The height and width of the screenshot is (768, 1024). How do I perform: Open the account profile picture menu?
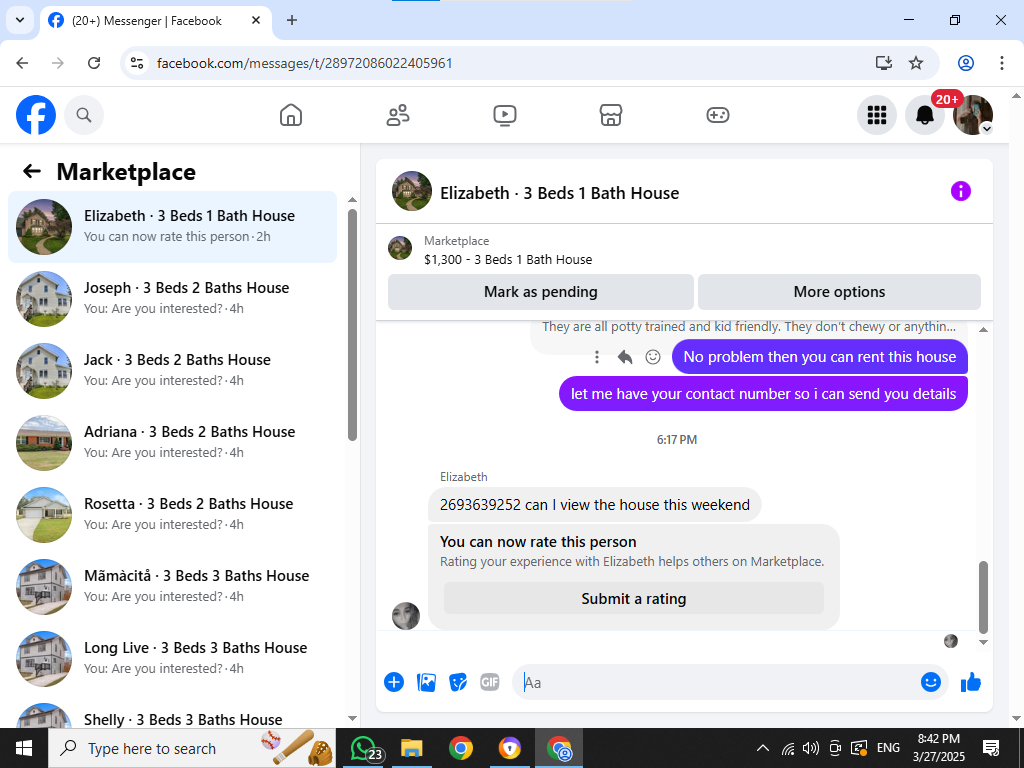tap(973, 115)
